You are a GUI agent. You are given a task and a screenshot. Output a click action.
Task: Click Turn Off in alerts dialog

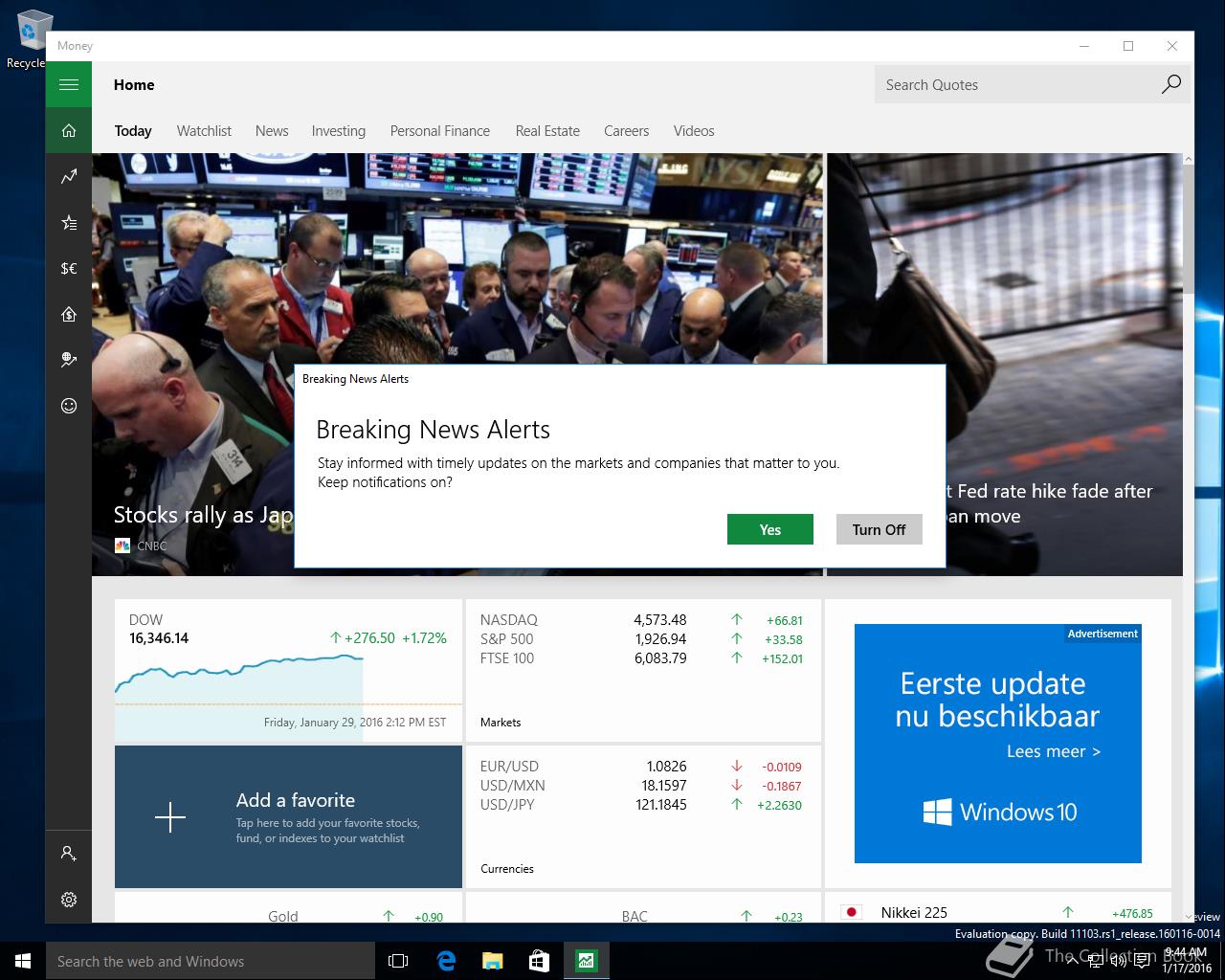pos(880,529)
